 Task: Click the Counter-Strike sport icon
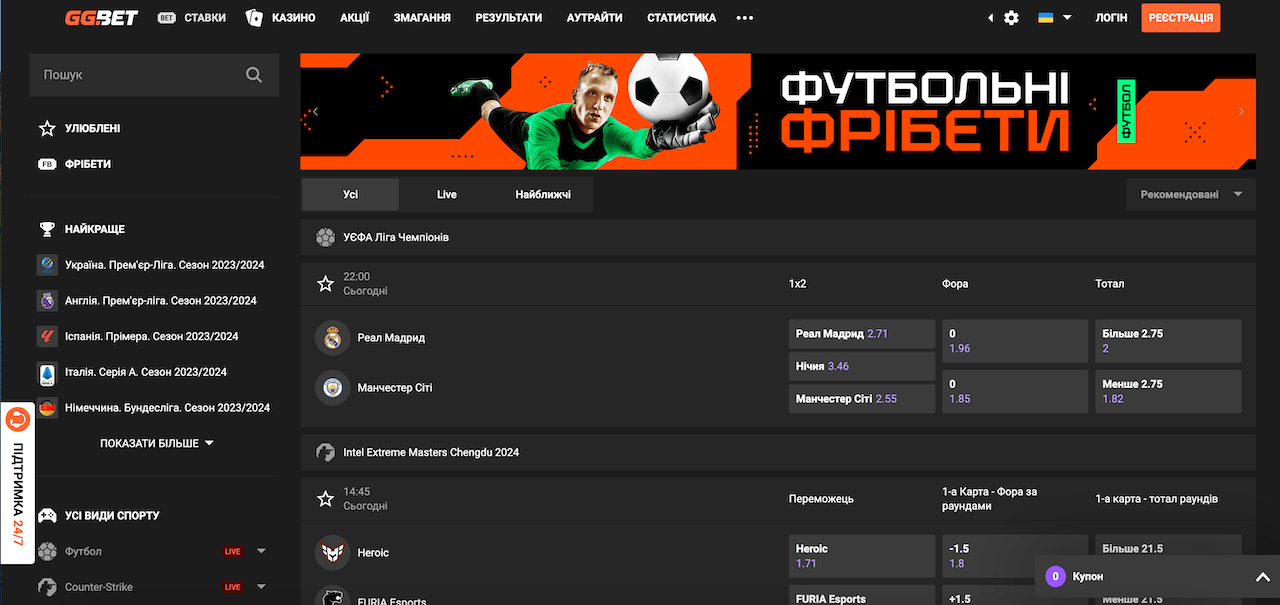47,587
